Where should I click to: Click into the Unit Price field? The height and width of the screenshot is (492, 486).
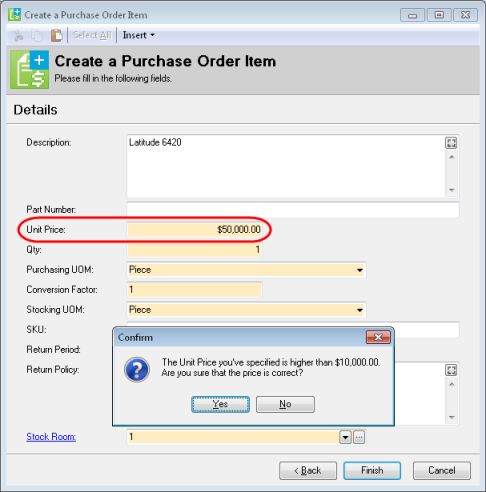click(195, 230)
